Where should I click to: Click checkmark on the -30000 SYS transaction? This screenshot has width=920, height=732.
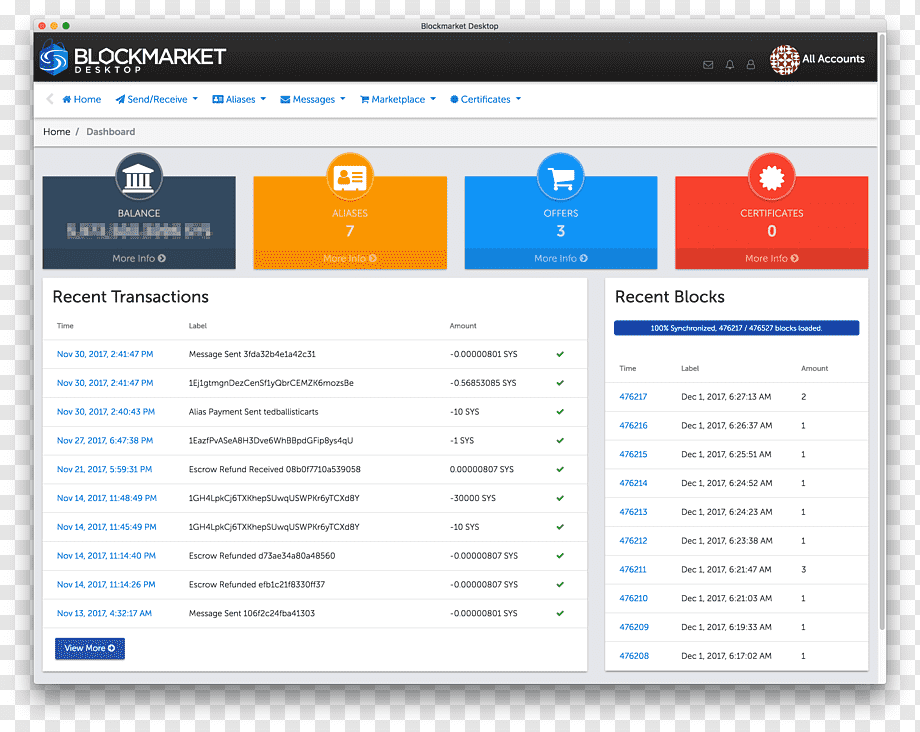click(x=560, y=498)
